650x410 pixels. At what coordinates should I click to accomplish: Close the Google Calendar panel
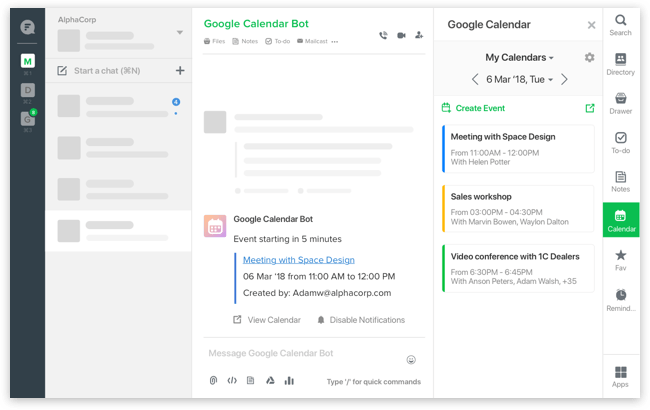tap(592, 25)
